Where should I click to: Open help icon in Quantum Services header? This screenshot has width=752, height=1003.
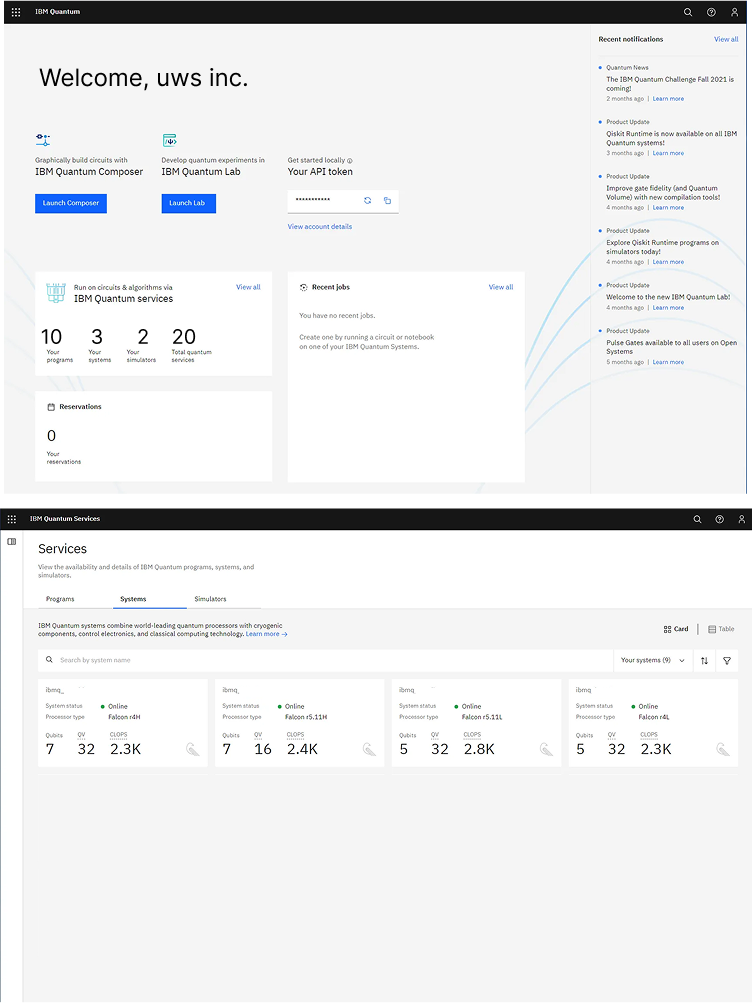(719, 519)
